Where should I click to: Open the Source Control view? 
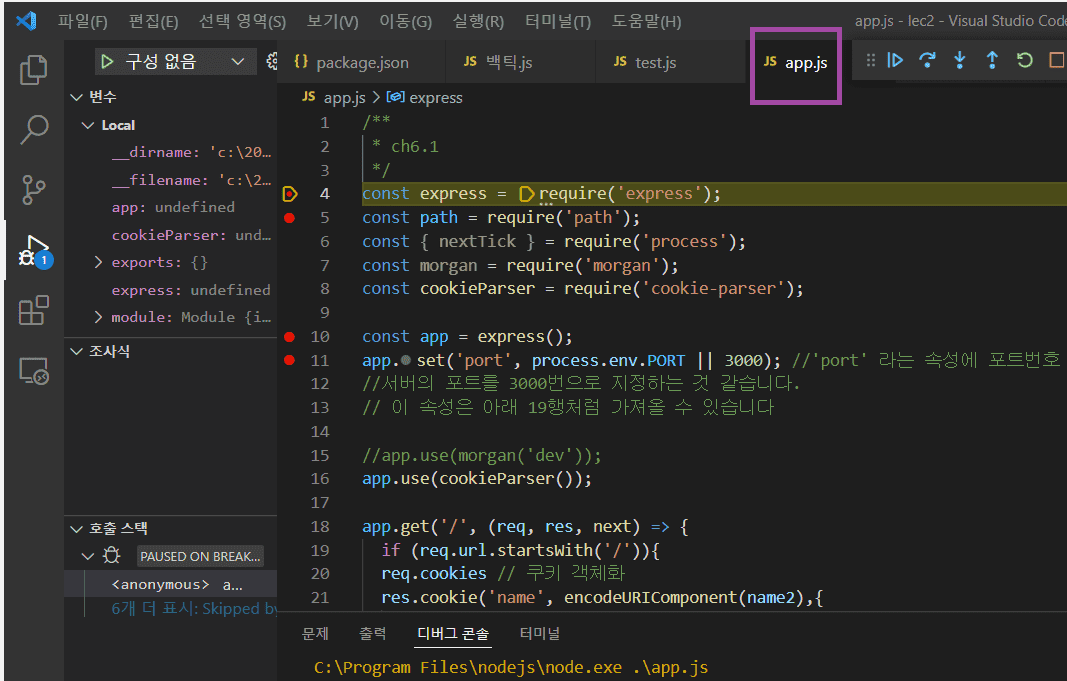click(x=34, y=189)
